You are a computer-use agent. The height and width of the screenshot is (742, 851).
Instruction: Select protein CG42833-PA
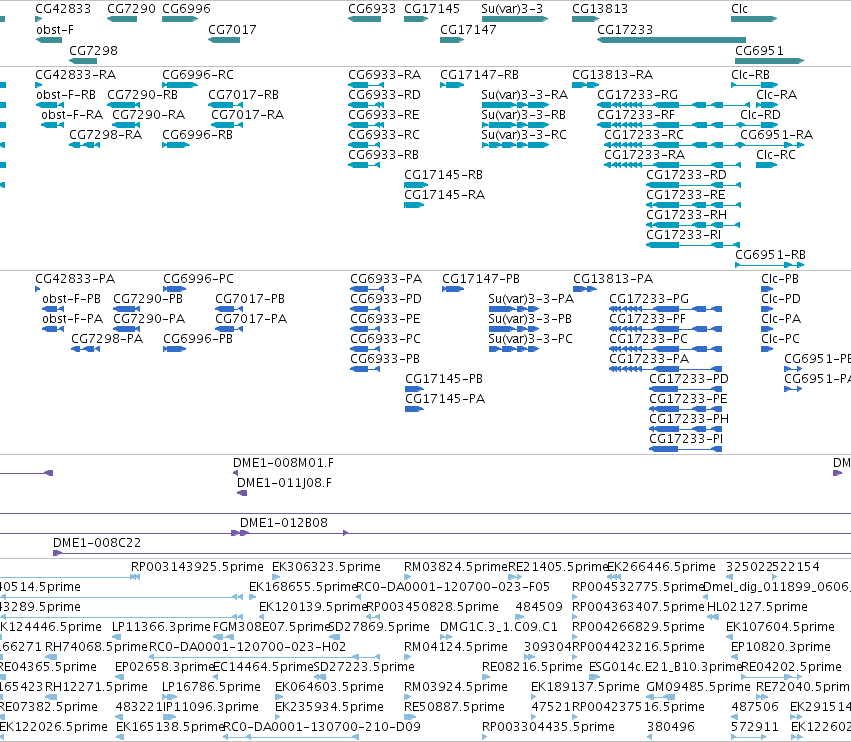(x=75, y=279)
